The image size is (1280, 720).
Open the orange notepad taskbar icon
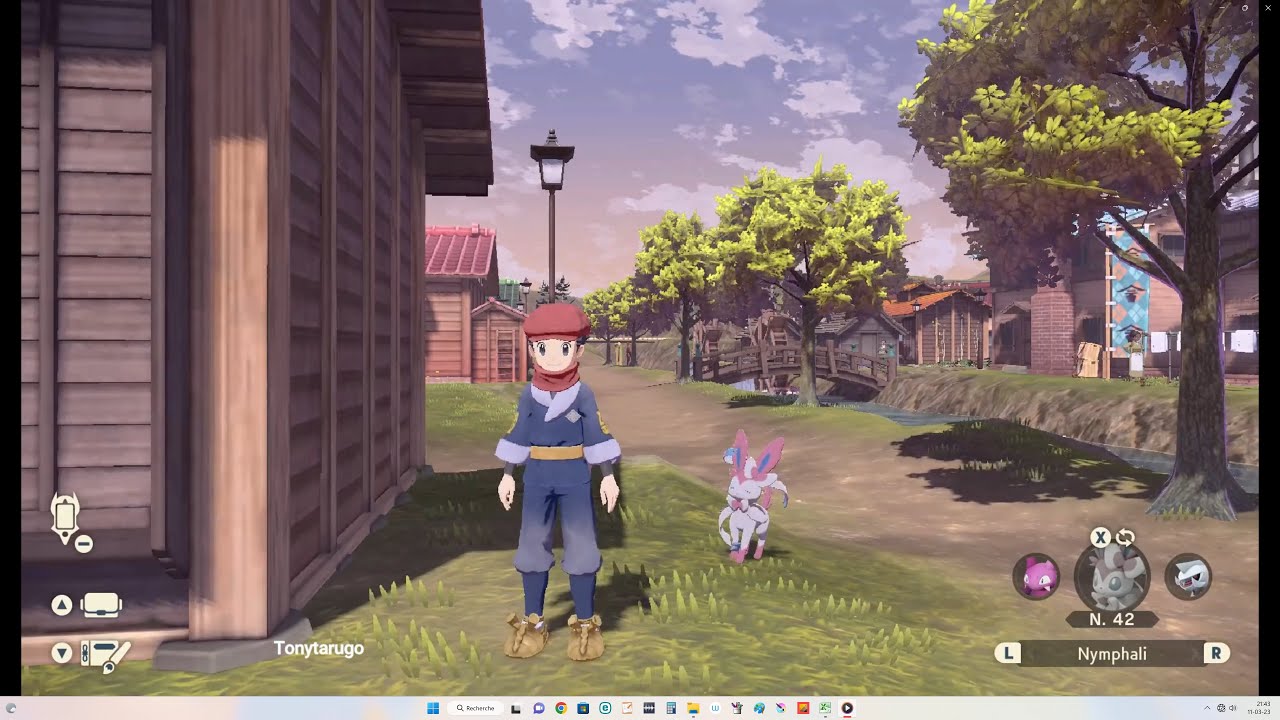(627, 708)
